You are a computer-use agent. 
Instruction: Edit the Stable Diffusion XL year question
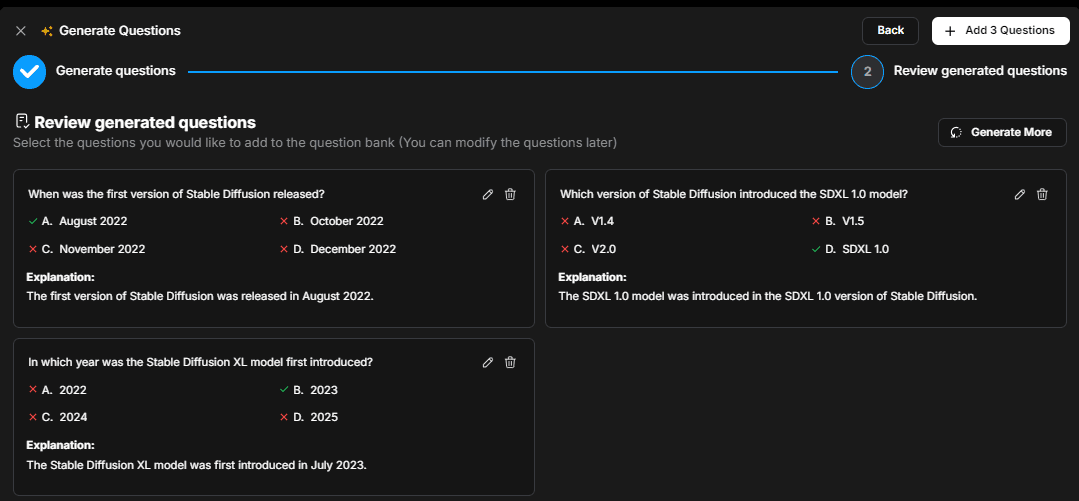coord(488,362)
